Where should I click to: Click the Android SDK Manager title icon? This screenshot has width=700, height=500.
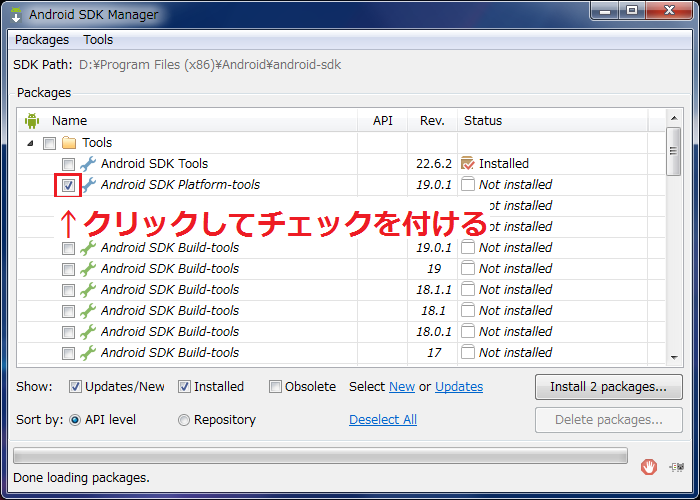coord(16,14)
